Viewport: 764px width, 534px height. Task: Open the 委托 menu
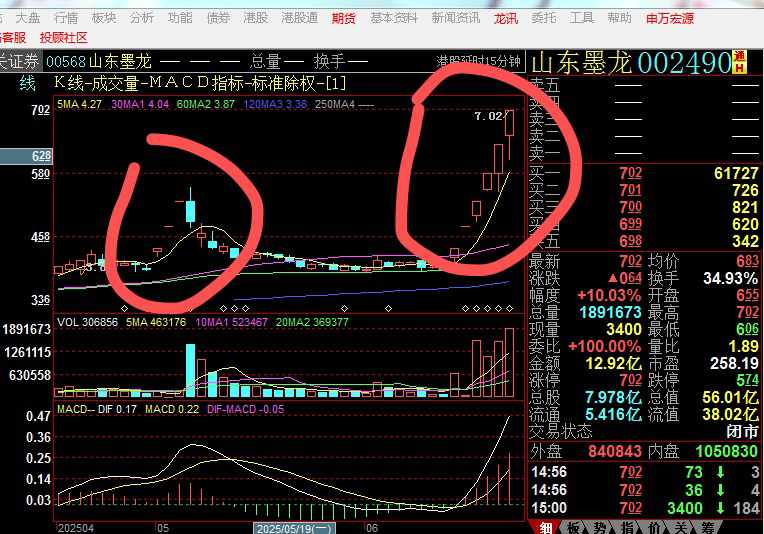coord(544,19)
